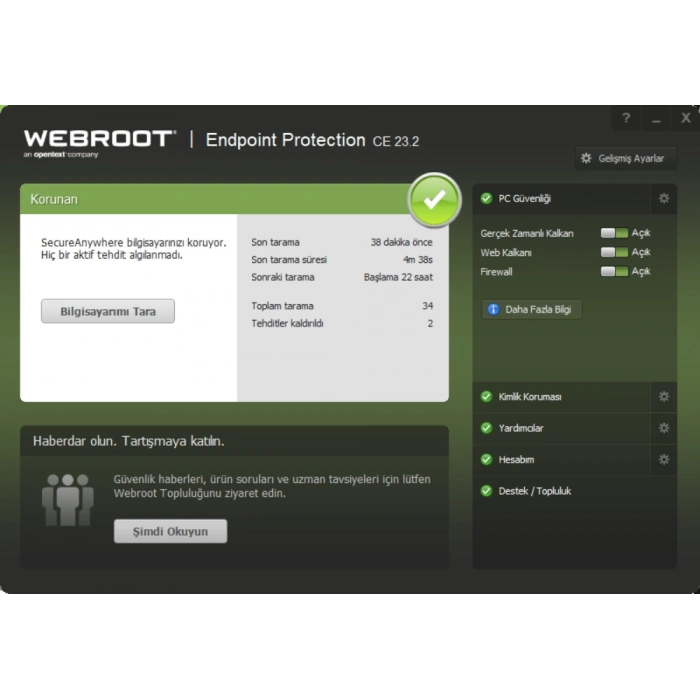This screenshot has height=700, width=700.
Task: Click the 'Endpoint Protection' title text
Action: pos(285,140)
